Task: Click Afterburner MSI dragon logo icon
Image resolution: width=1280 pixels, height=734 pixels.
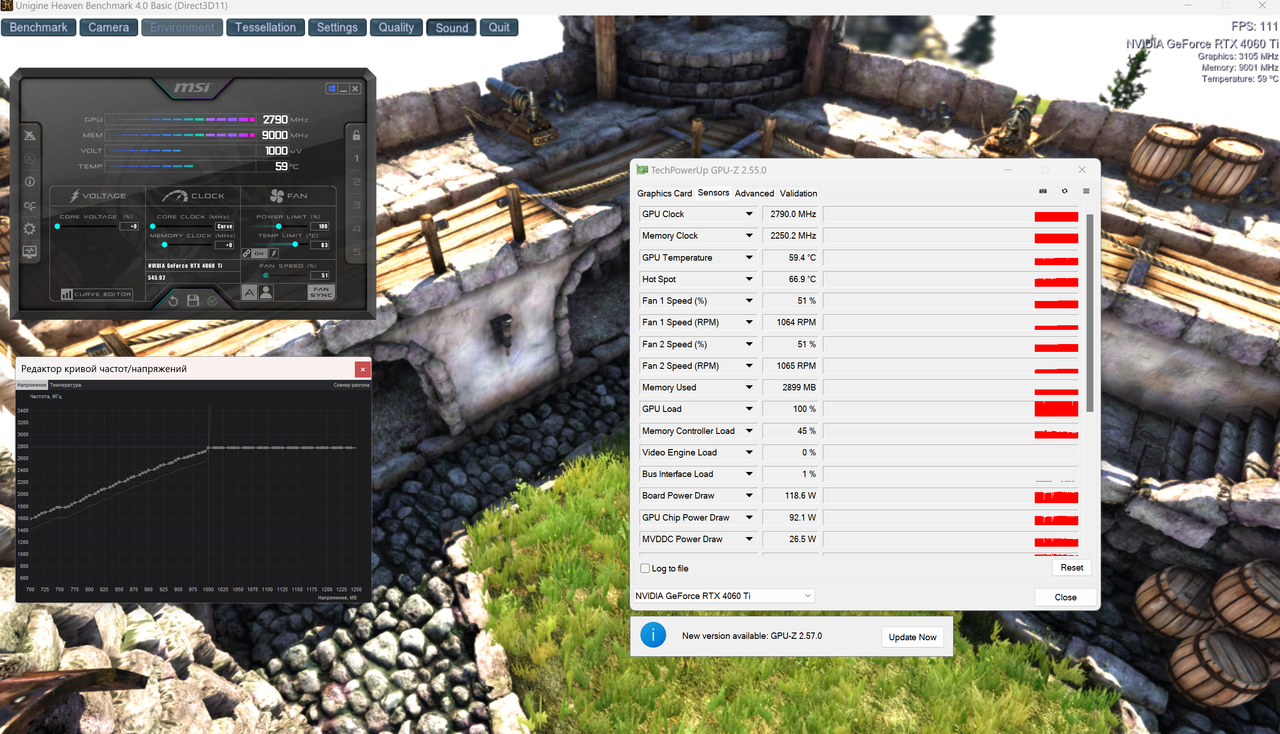Action: click(x=29, y=135)
